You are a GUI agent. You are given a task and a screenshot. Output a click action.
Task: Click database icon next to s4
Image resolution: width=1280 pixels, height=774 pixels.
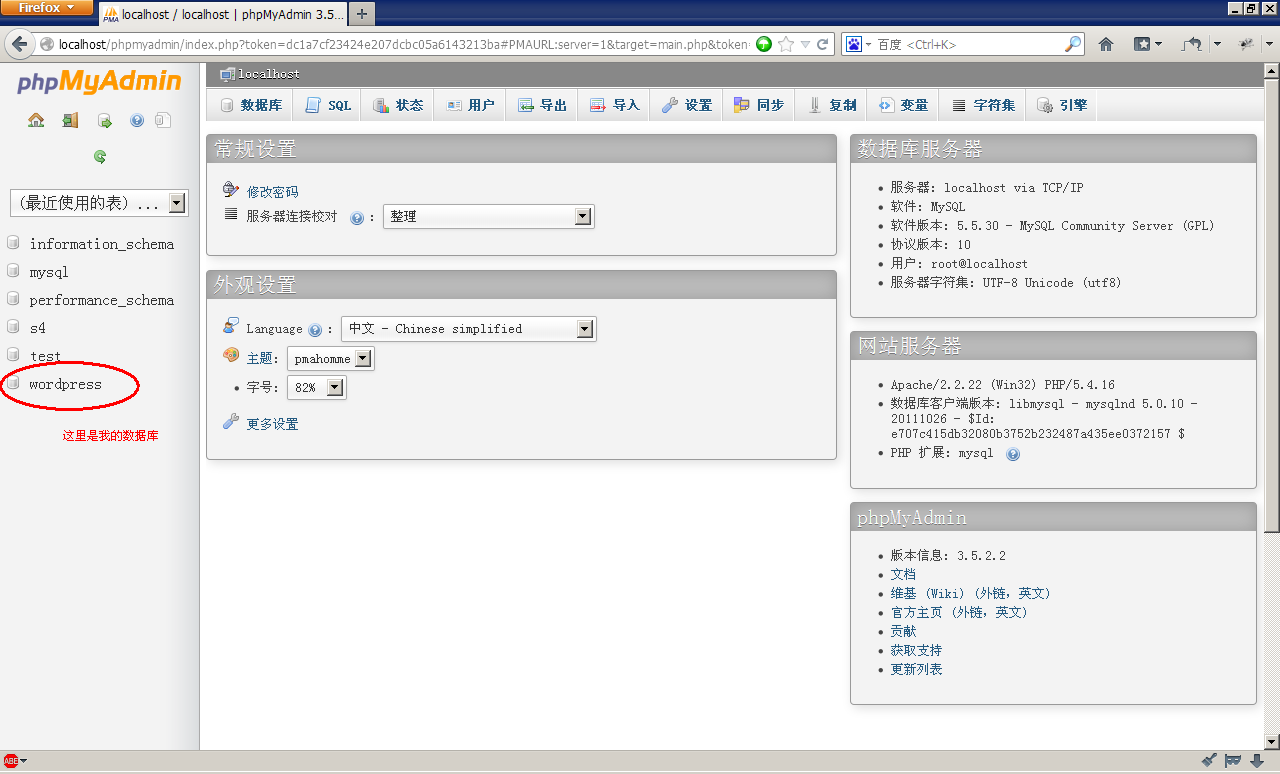click(13, 327)
